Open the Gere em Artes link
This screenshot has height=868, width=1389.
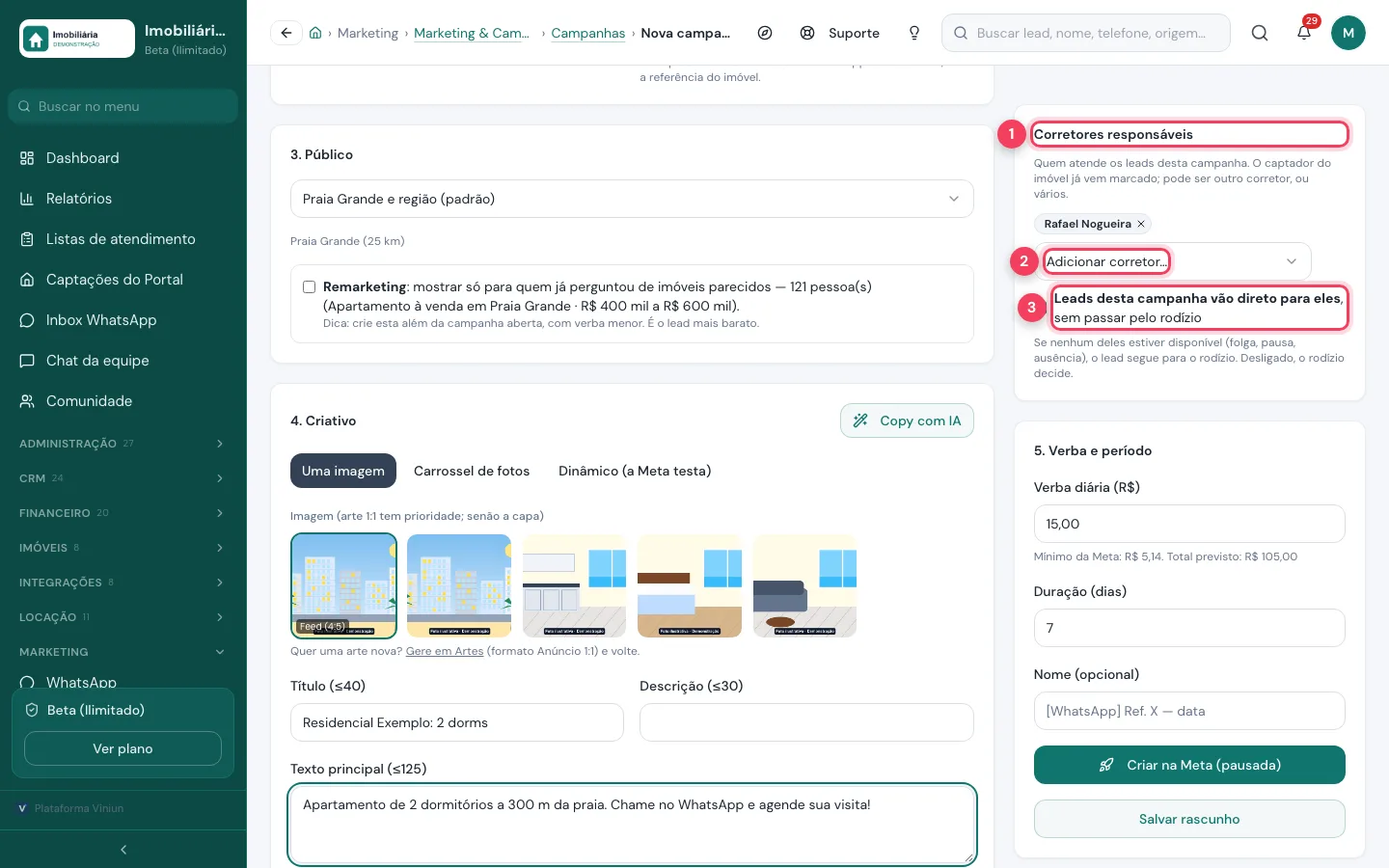coord(445,651)
